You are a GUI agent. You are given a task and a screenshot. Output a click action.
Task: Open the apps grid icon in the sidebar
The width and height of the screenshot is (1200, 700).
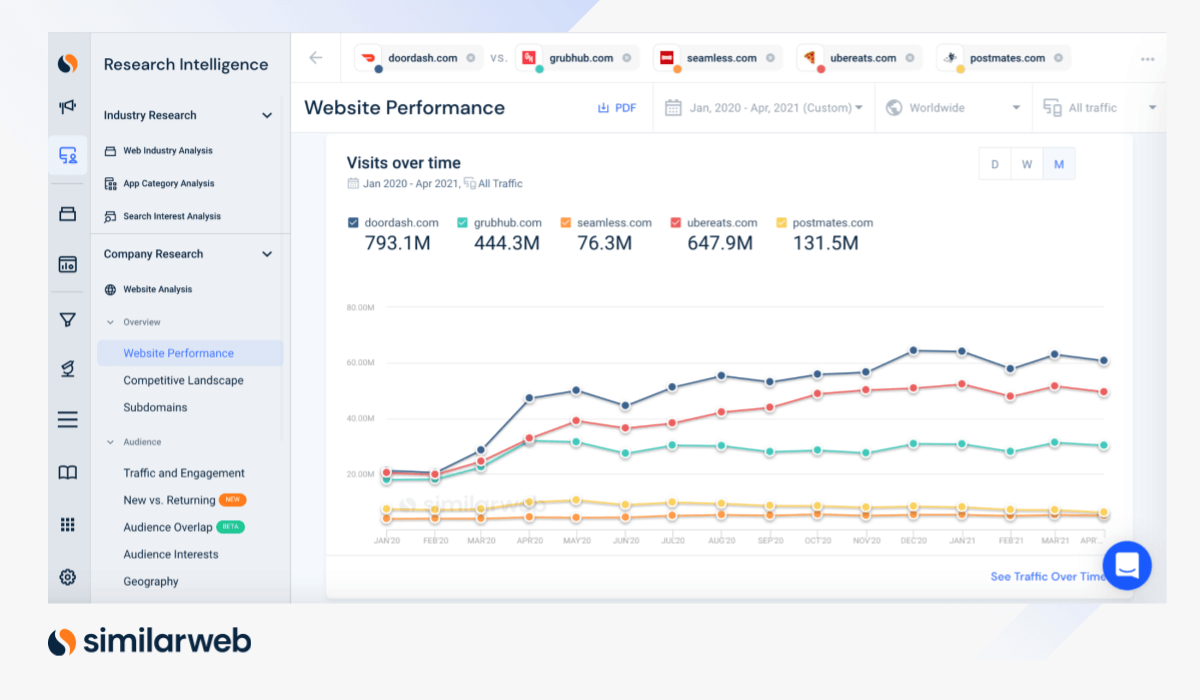[67, 525]
